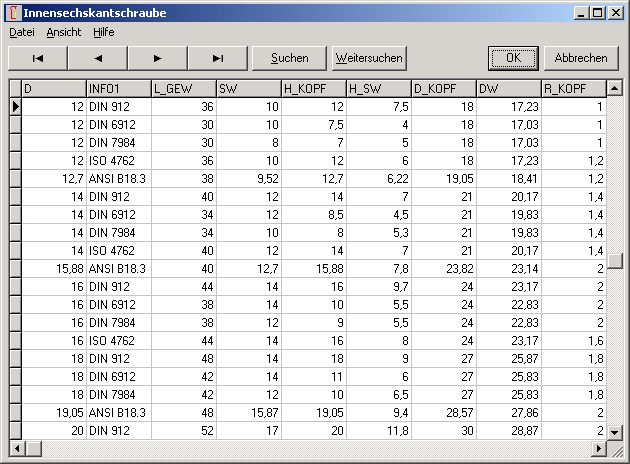Click the vertical scrollbar down arrow
630x464 pixels.
point(616,431)
